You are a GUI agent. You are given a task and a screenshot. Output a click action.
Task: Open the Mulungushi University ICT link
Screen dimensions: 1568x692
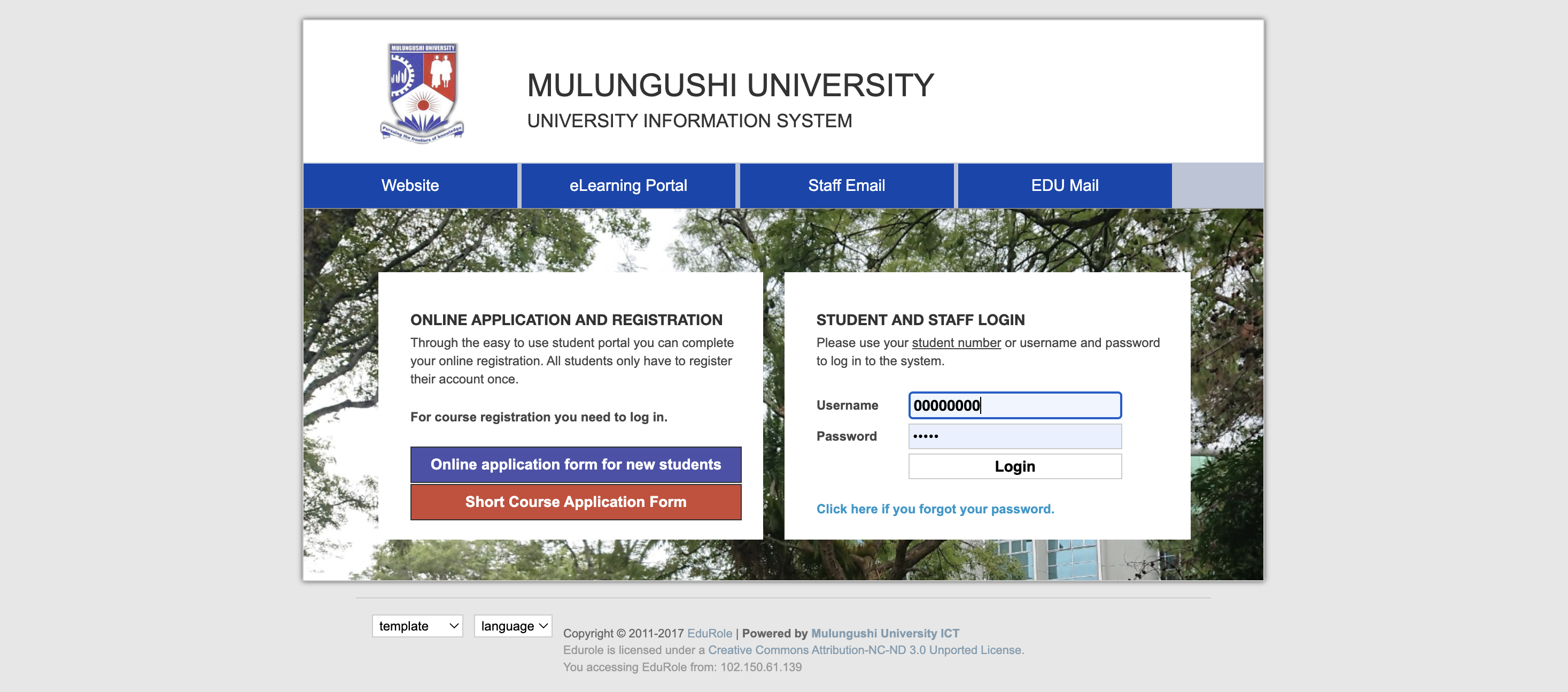(x=884, y=633)
